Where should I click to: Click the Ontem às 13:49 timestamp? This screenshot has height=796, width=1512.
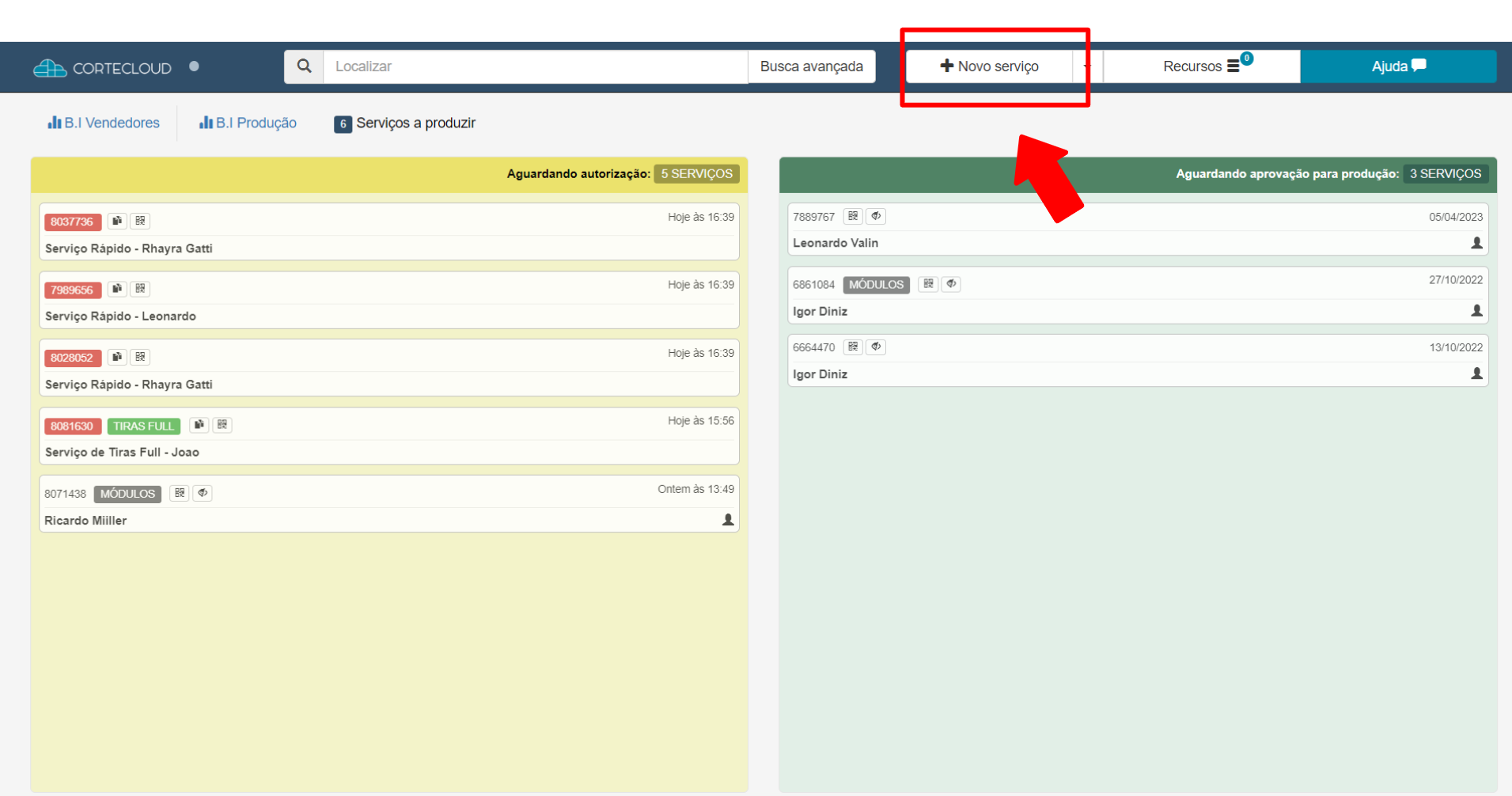click(696, 489)
